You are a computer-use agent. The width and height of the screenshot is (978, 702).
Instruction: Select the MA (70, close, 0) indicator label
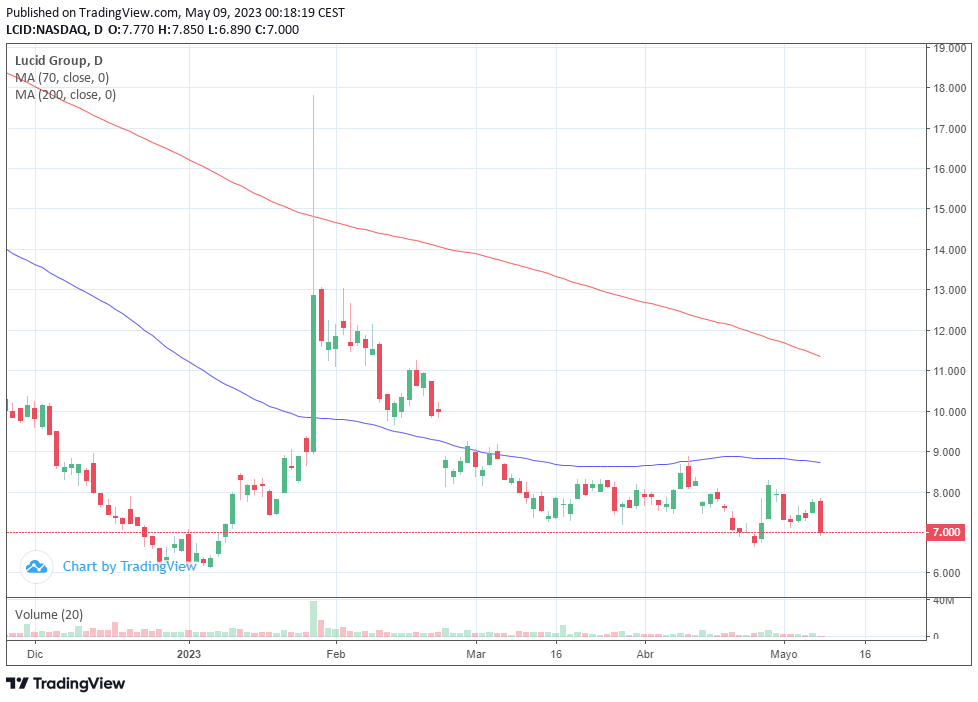(62, 77)
